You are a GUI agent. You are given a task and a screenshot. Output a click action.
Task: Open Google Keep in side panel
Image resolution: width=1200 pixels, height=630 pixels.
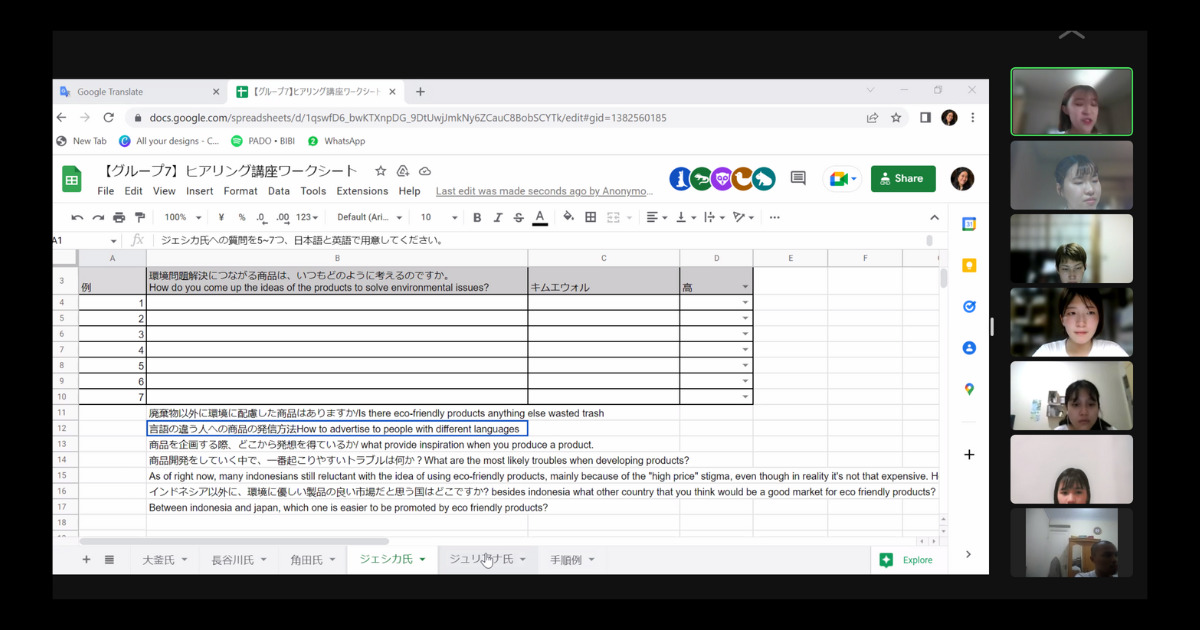[x=969, y=266]
